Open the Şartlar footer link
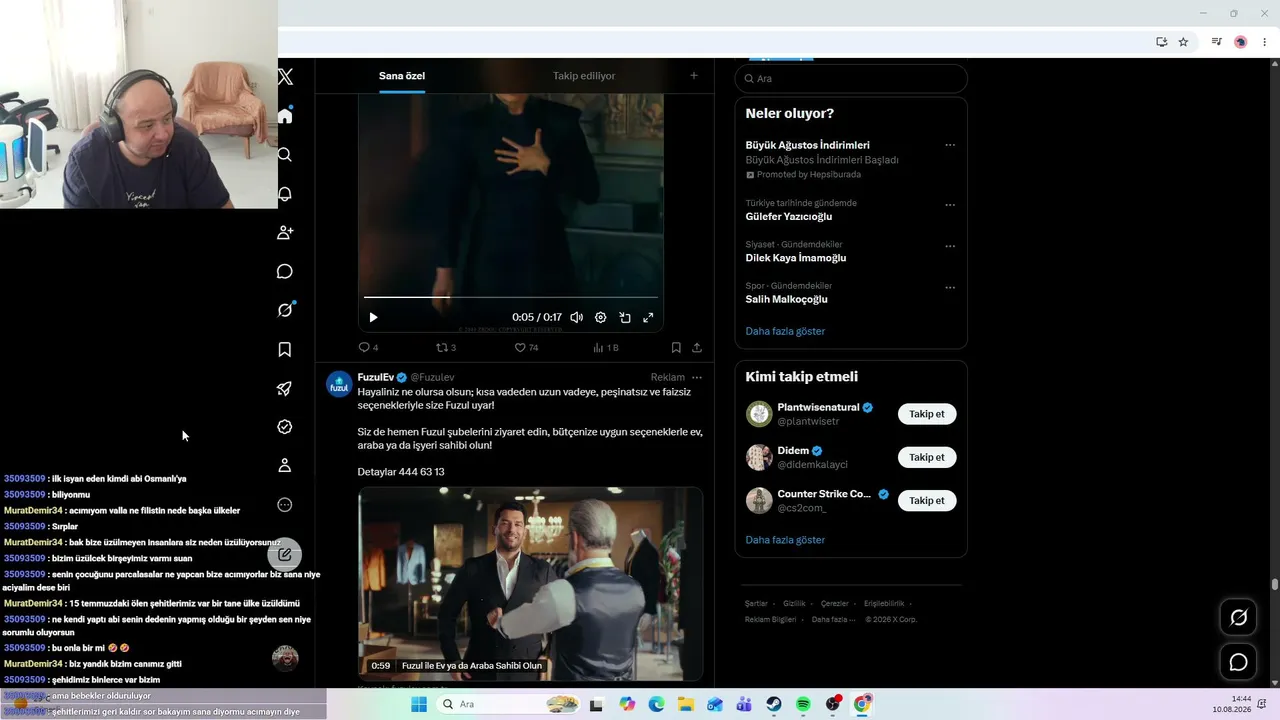 tap(757, 604)
